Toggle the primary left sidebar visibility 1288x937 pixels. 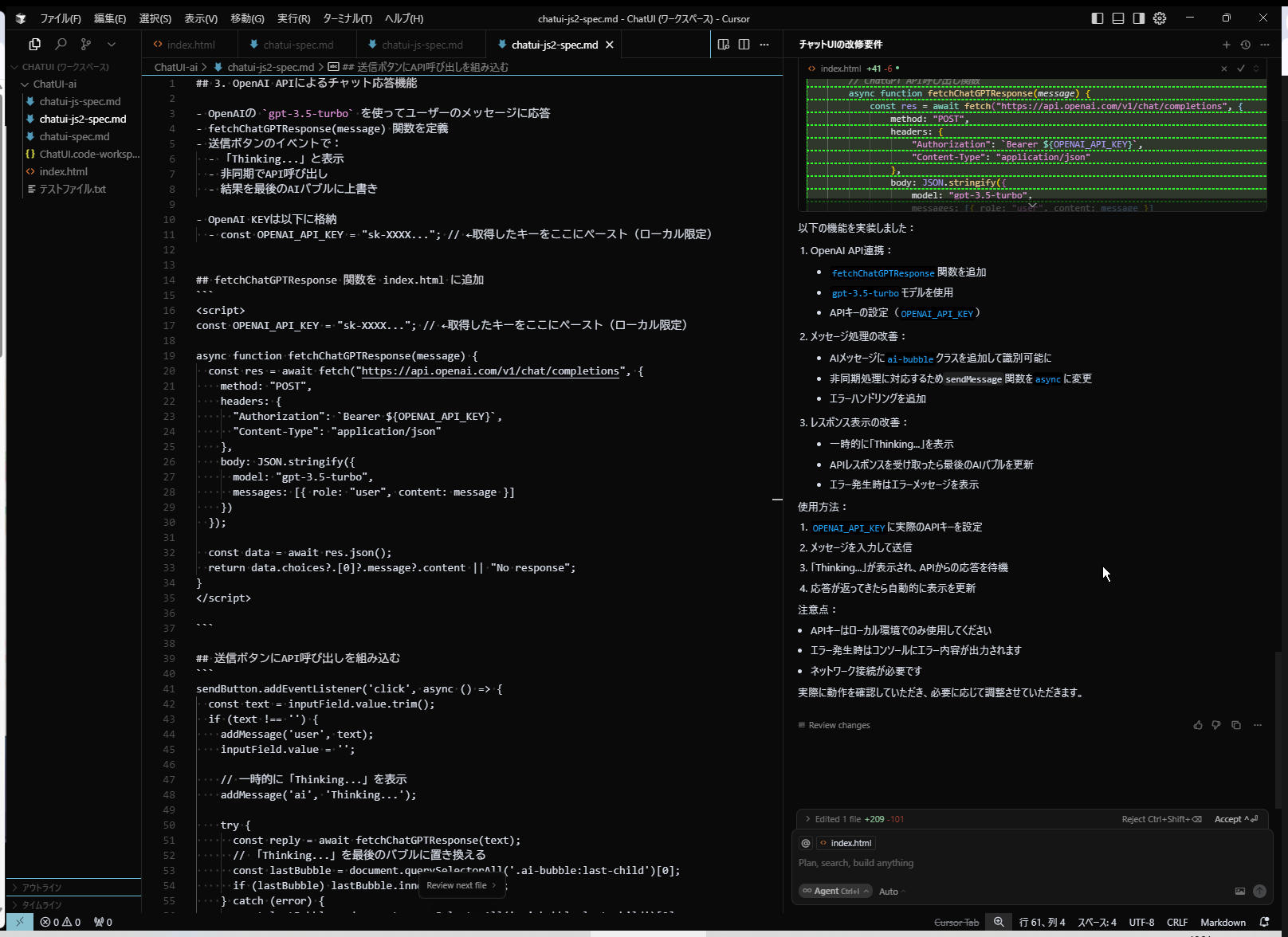tap(1098, 18)
